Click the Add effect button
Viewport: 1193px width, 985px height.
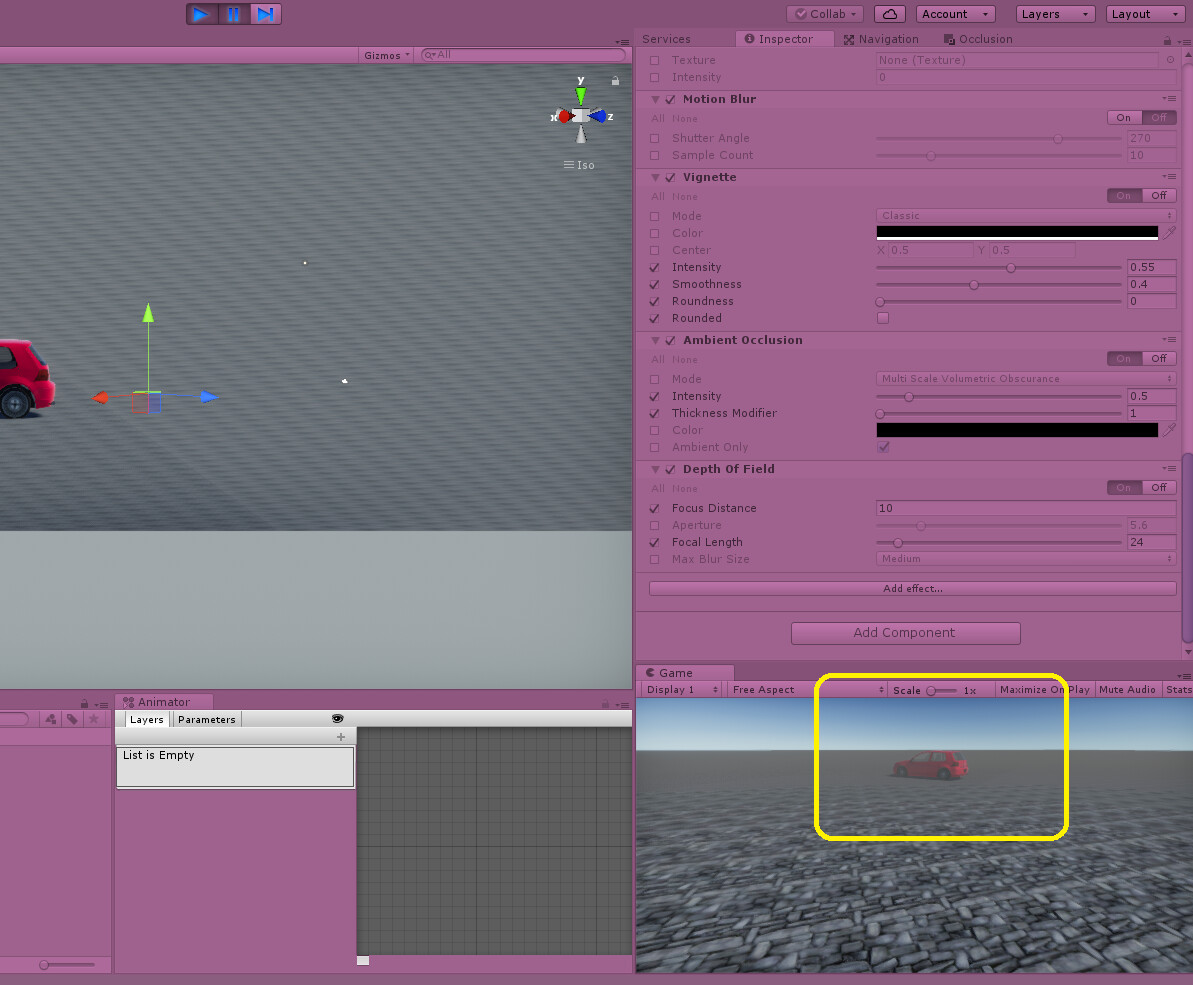pos(910,588)
